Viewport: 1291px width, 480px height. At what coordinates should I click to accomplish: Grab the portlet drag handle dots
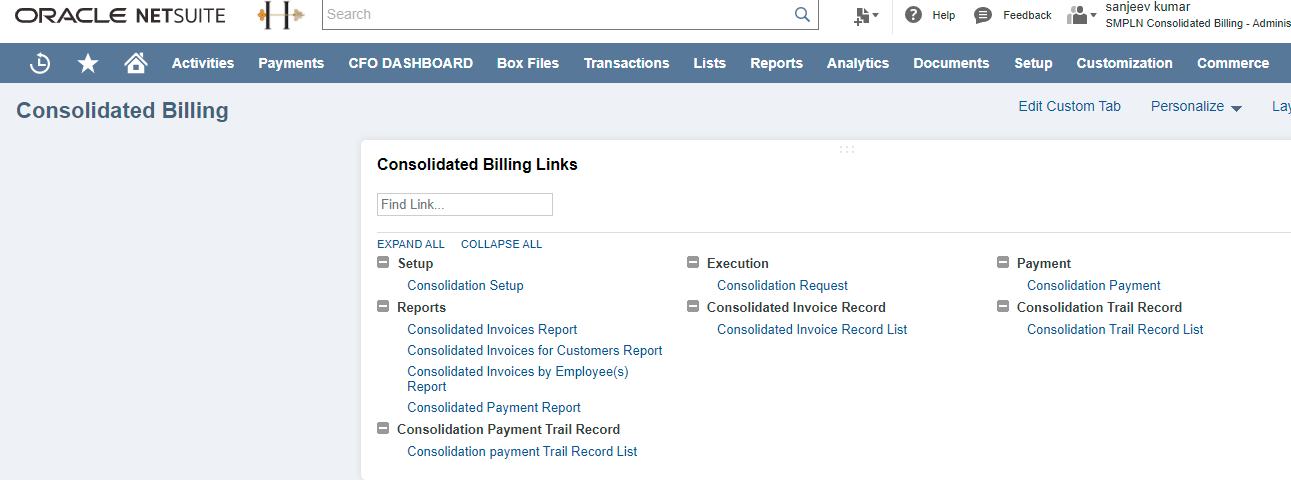coord(847,149)
